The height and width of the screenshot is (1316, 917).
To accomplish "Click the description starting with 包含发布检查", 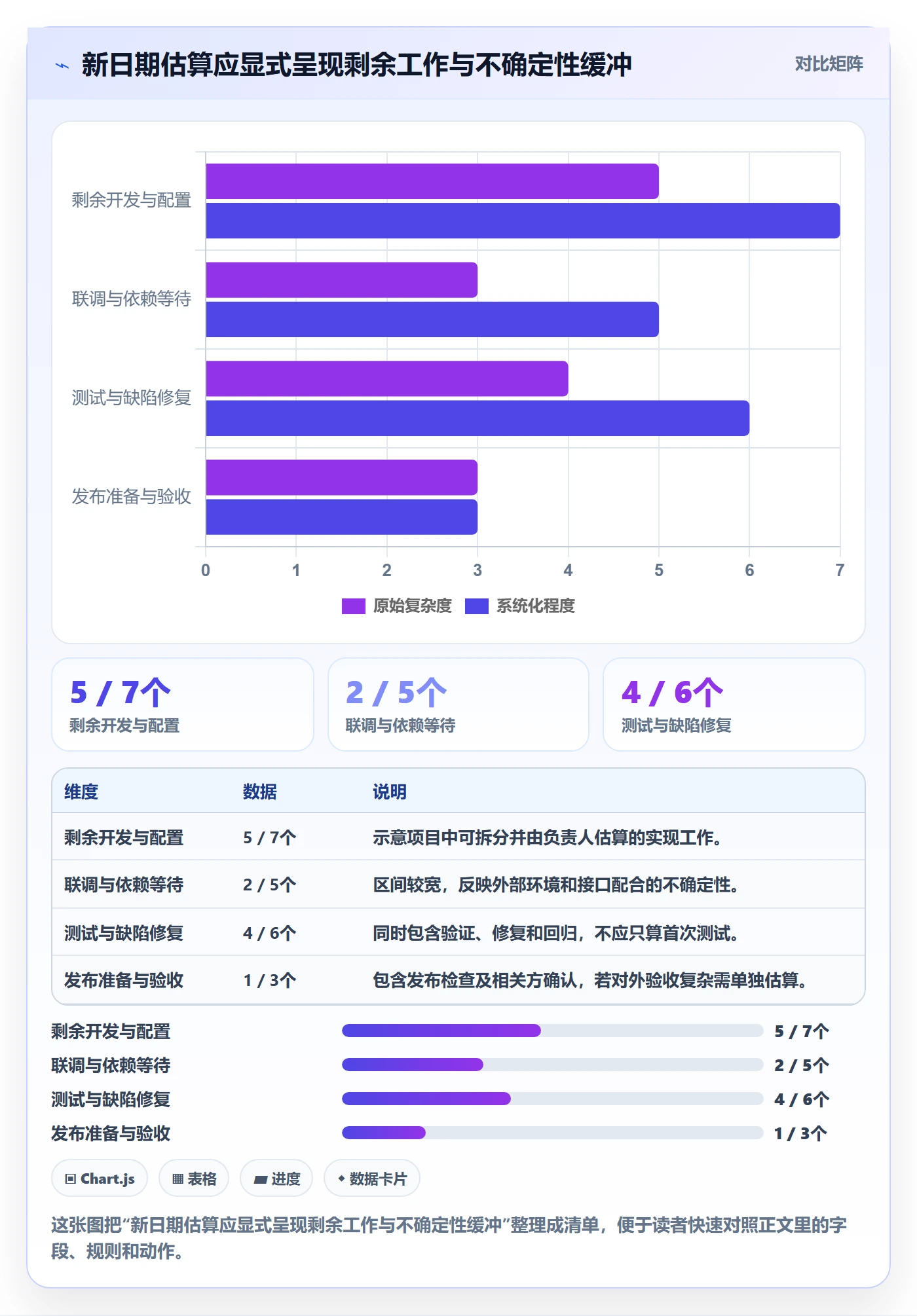I will point(590,980).
